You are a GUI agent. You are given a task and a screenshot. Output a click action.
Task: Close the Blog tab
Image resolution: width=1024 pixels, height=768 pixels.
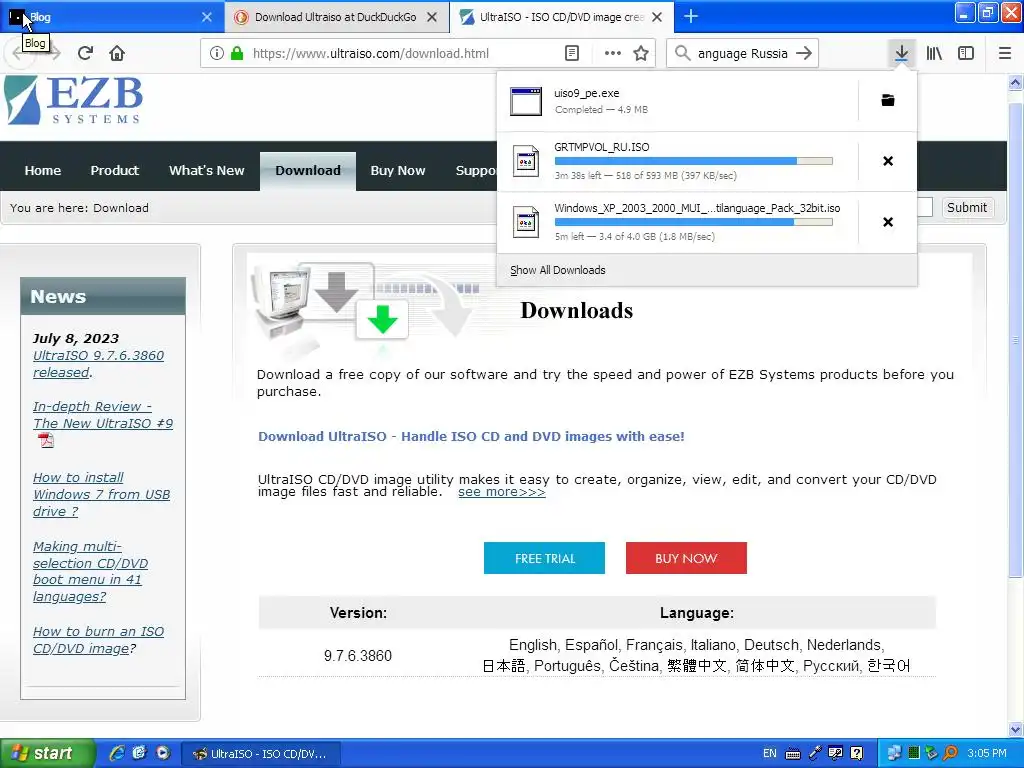[x=206, y=17]
